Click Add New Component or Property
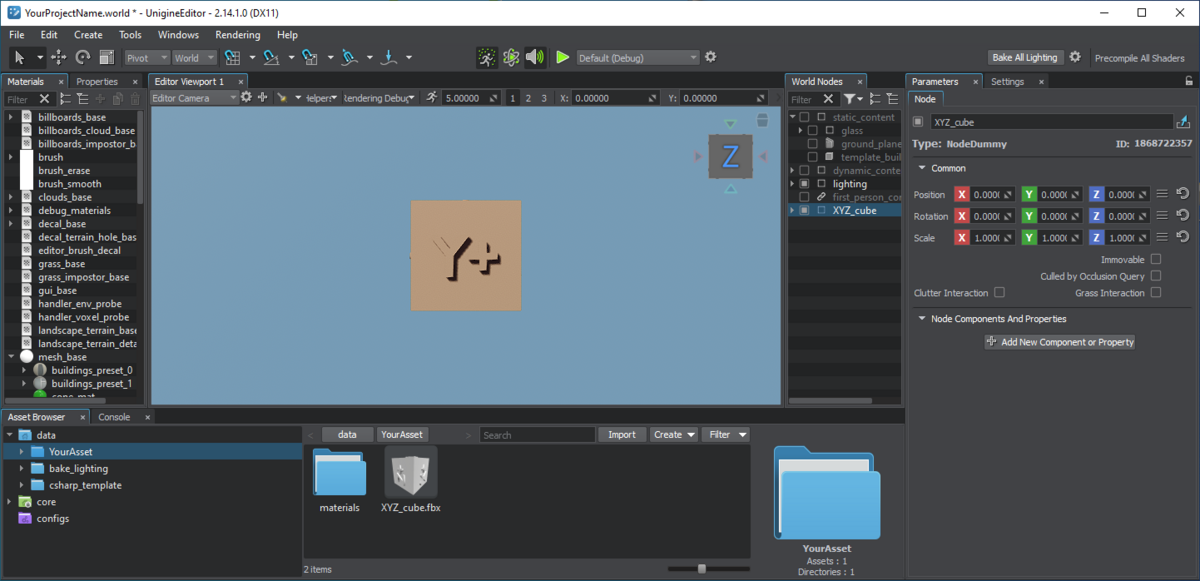The width and height of the screenshot is (1200, 581). 1060,342
